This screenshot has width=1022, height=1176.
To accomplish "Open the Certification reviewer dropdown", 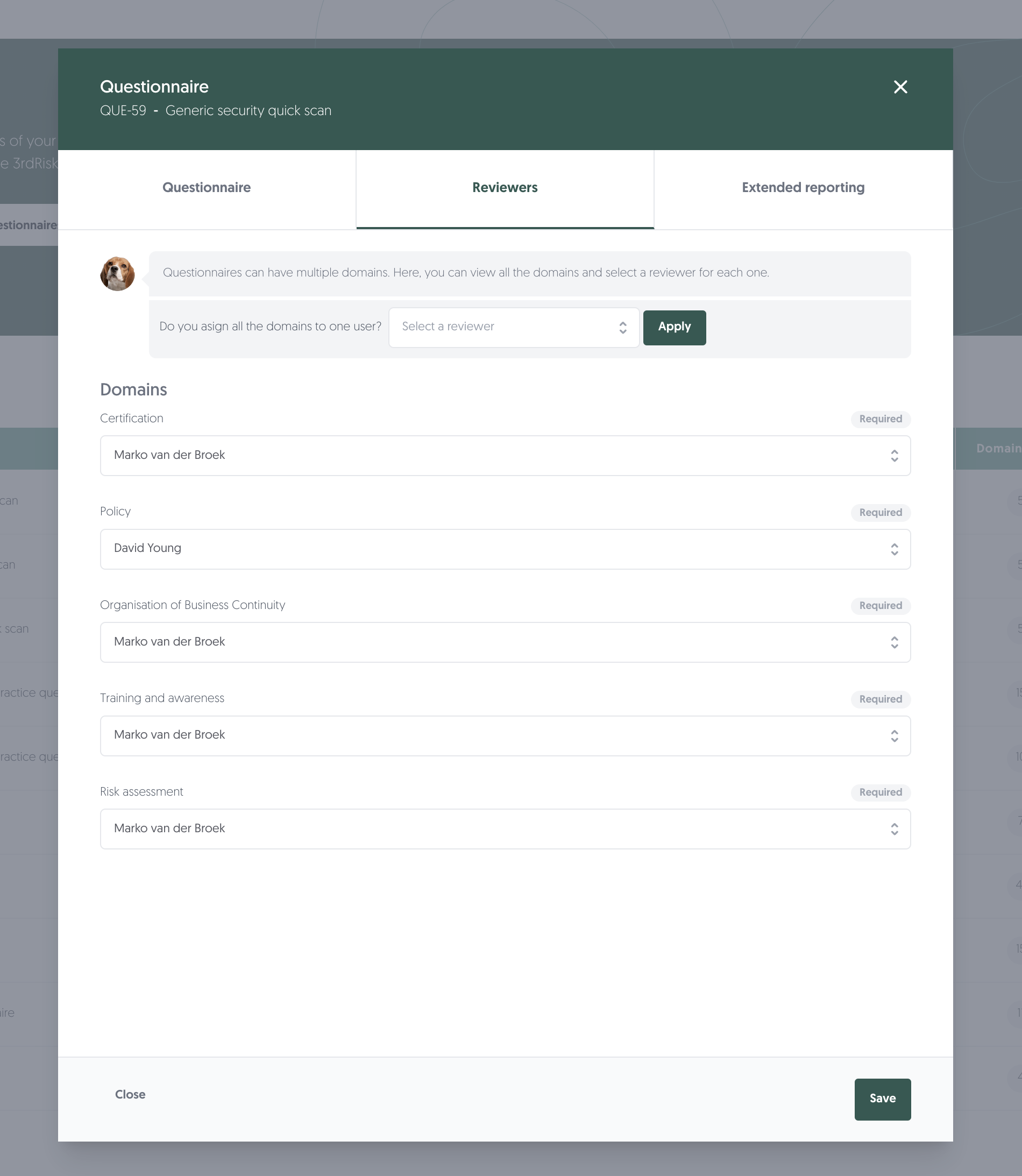I will tap(505, 456).
